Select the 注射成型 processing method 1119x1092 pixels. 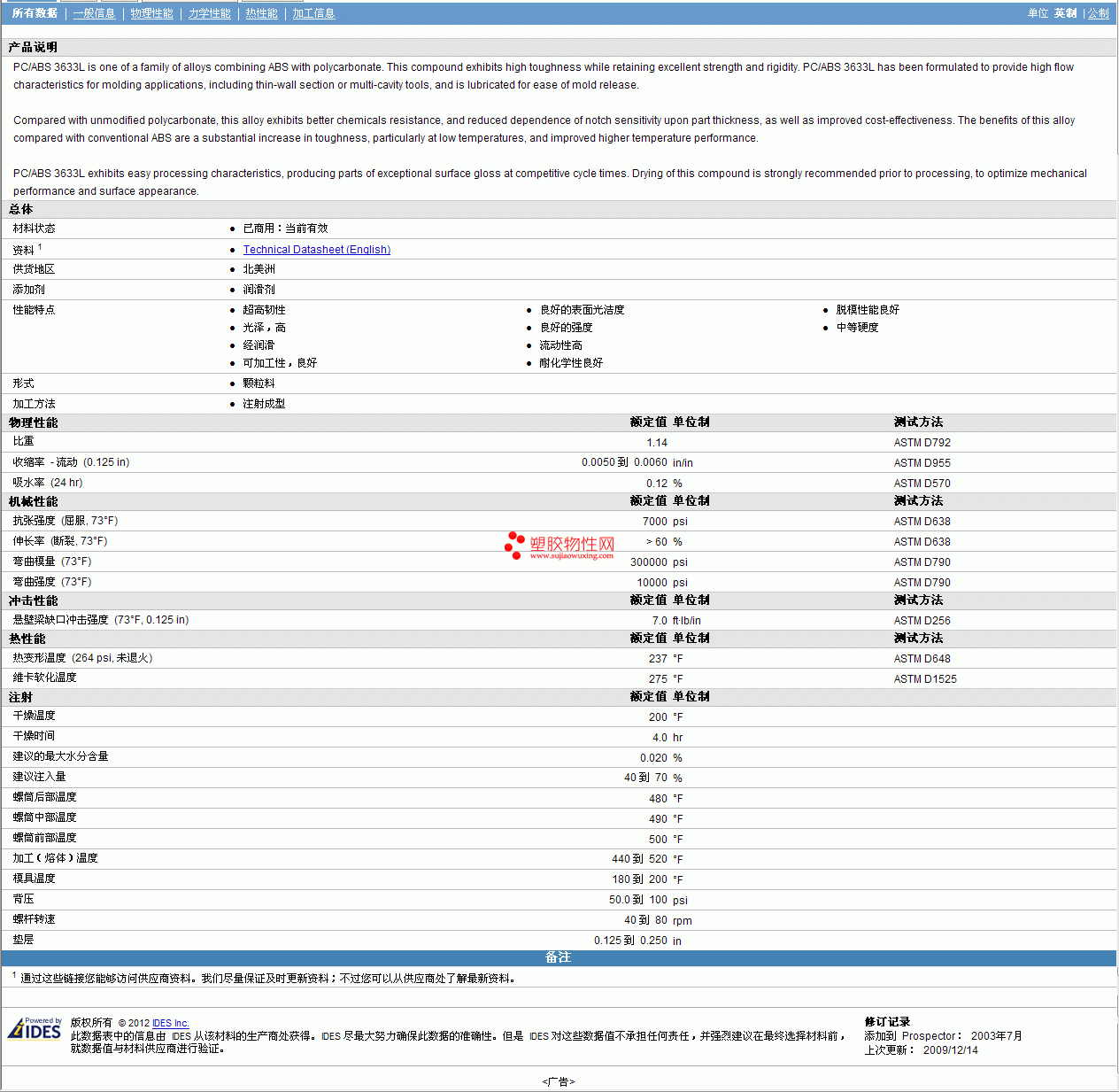coord(264,404)
